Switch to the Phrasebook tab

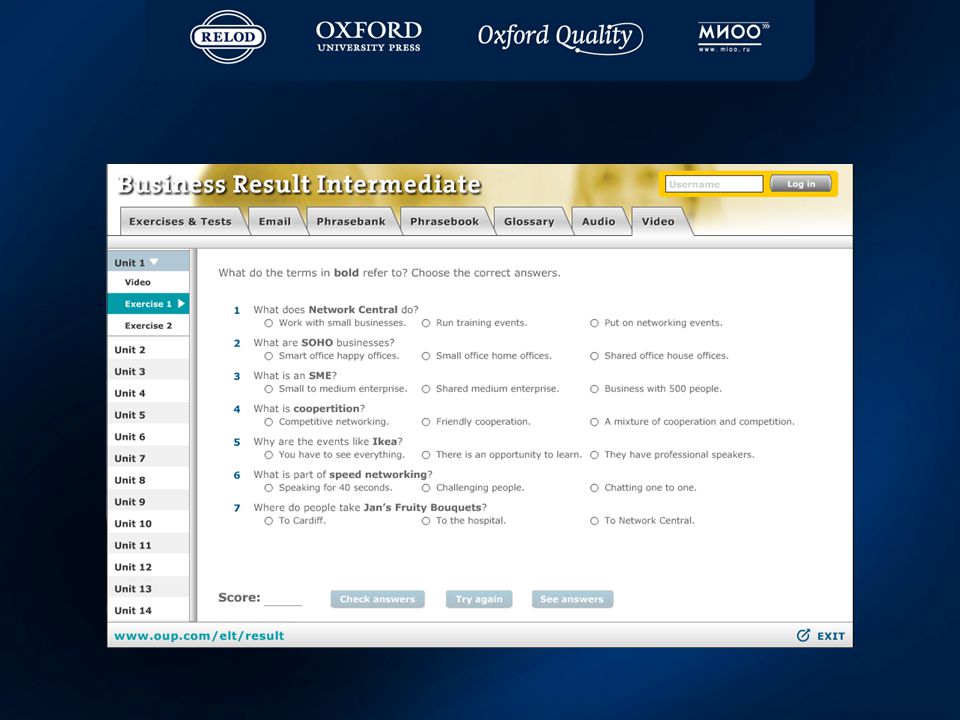click(444, 222)
